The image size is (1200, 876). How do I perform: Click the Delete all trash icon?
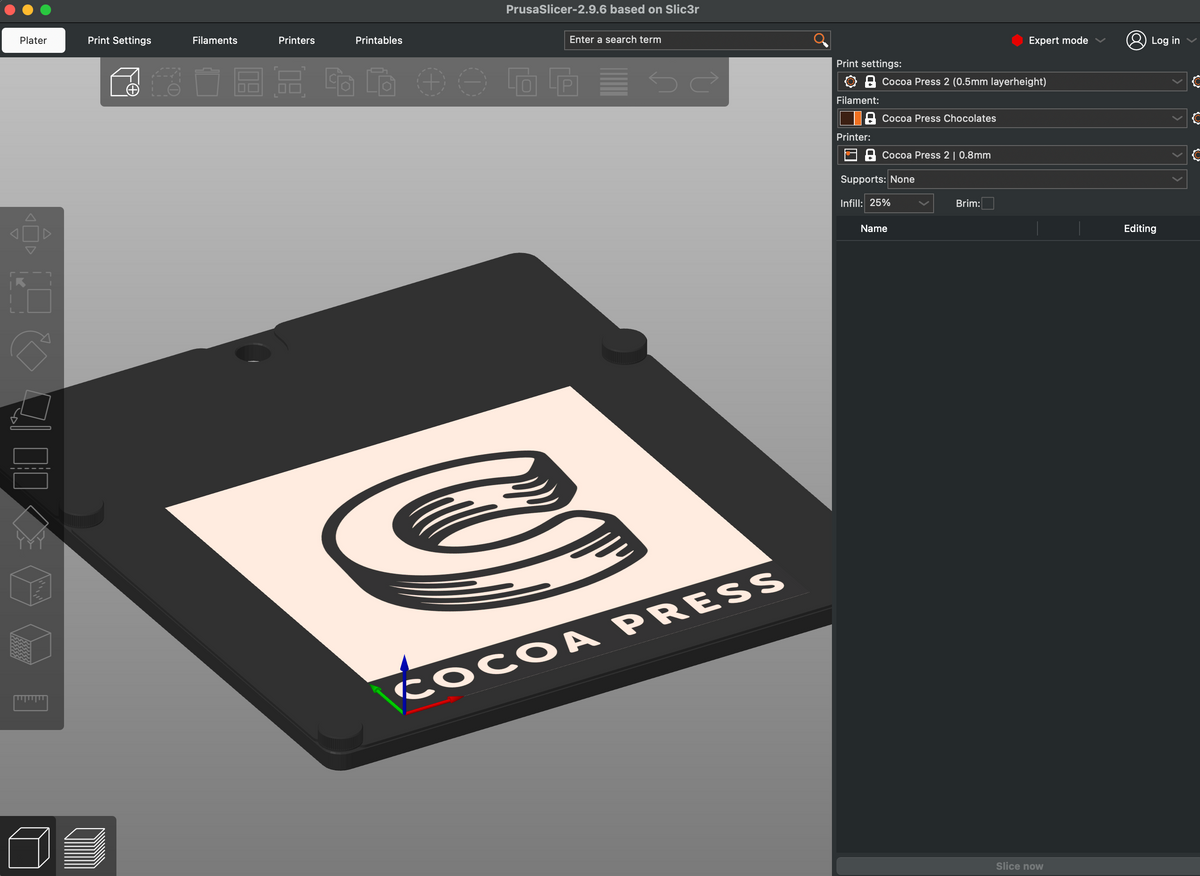point(207,82)
